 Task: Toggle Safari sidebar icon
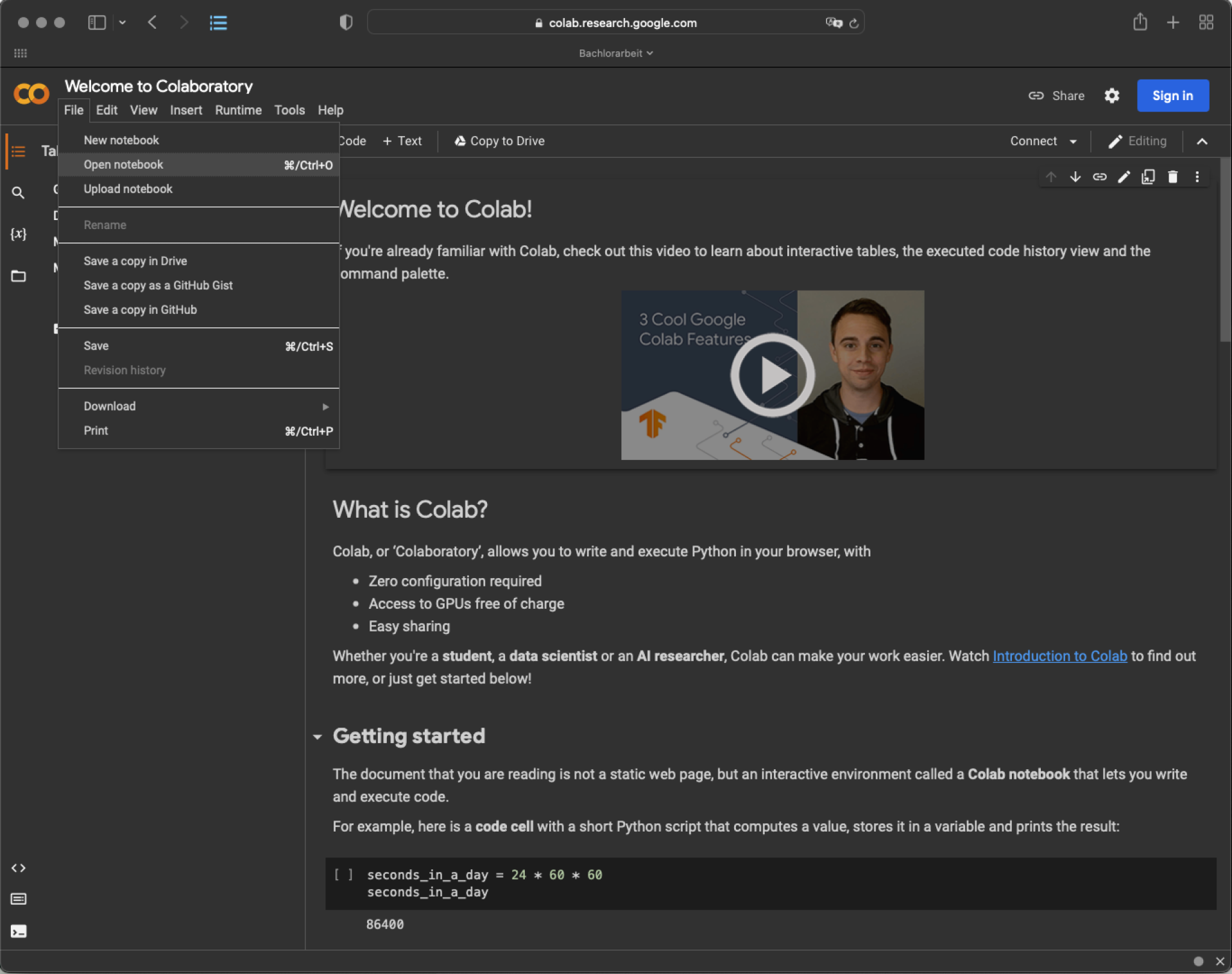coord(97,22)
